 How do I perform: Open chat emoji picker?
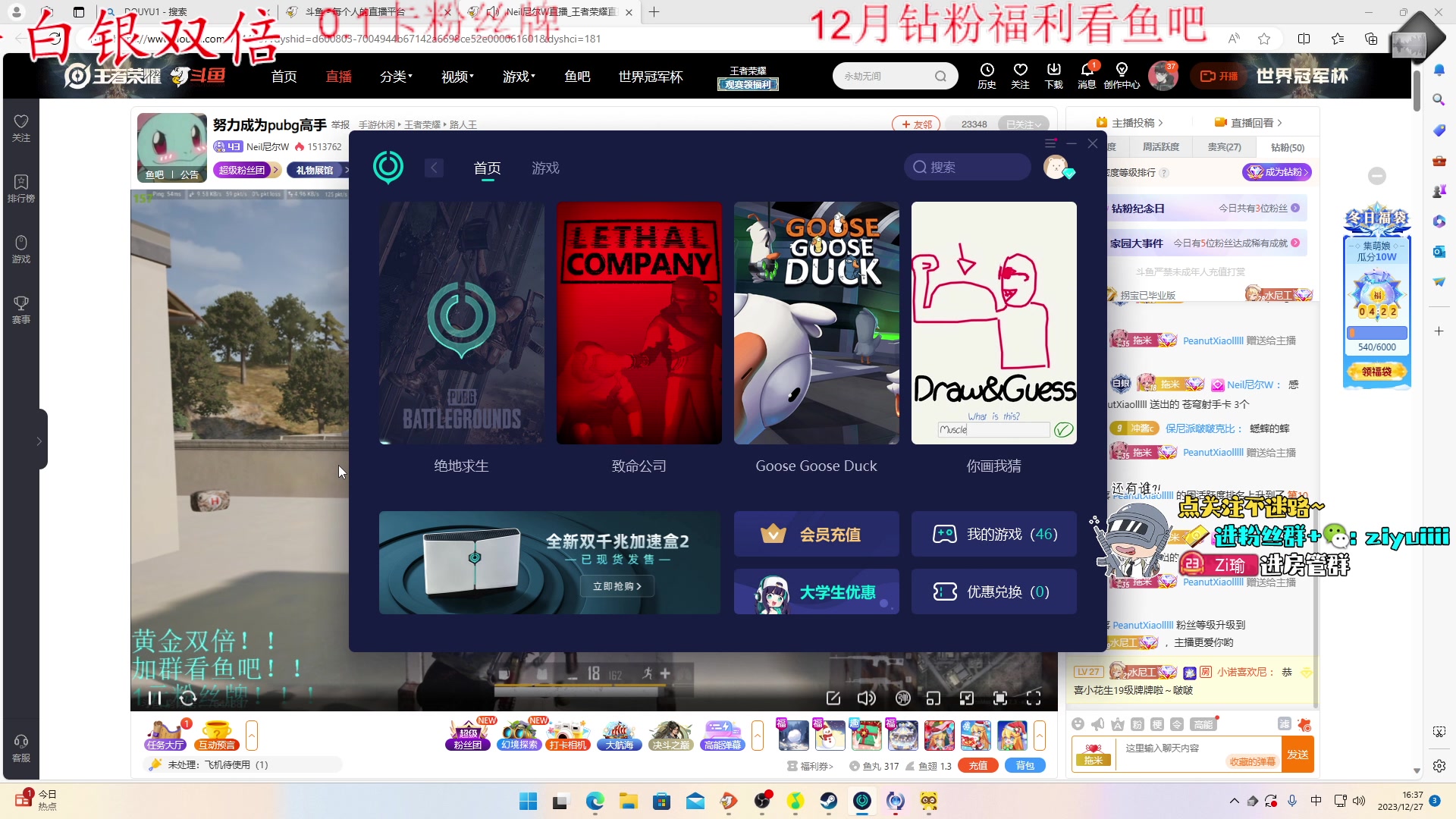[x=1078, y=724]
